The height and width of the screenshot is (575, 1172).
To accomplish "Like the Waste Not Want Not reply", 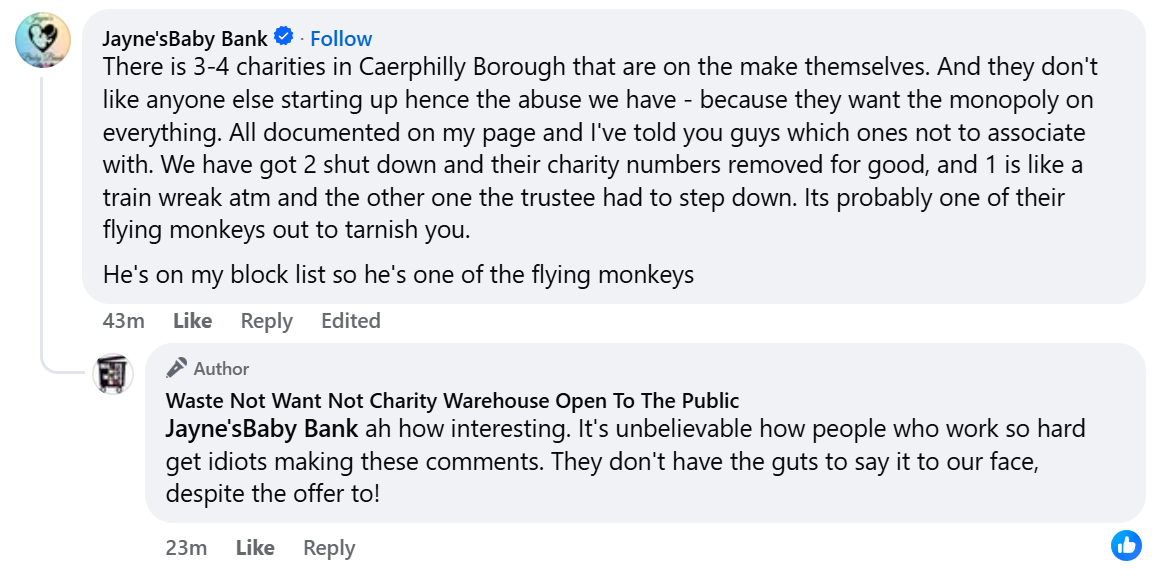I will (x=255, y=548).
